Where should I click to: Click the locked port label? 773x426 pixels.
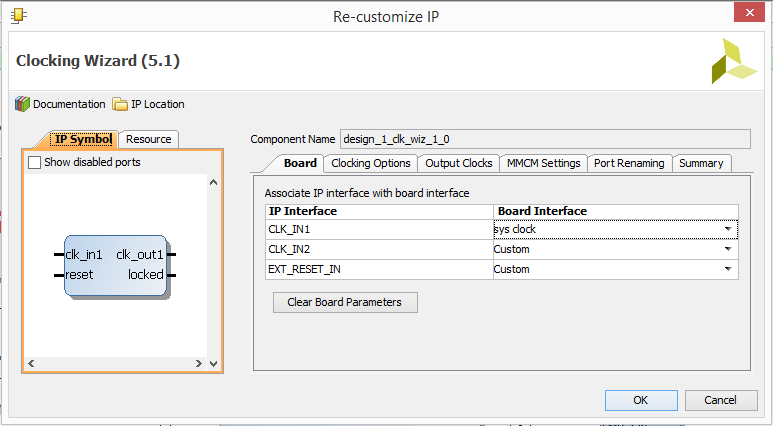pos(145,275)
